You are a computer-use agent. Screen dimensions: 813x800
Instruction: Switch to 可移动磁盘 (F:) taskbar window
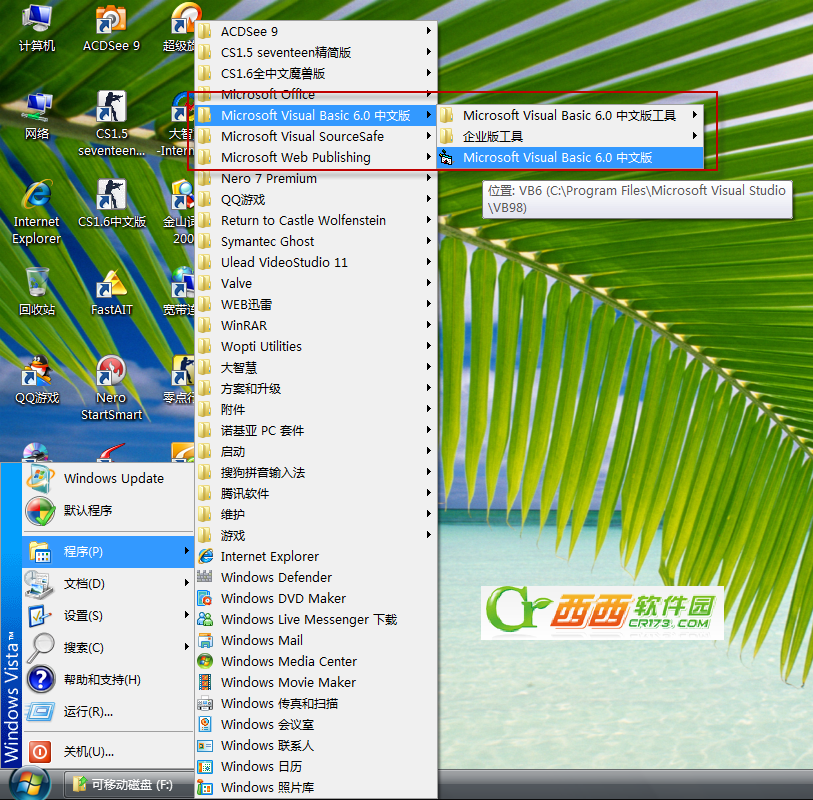coord(129,784)
